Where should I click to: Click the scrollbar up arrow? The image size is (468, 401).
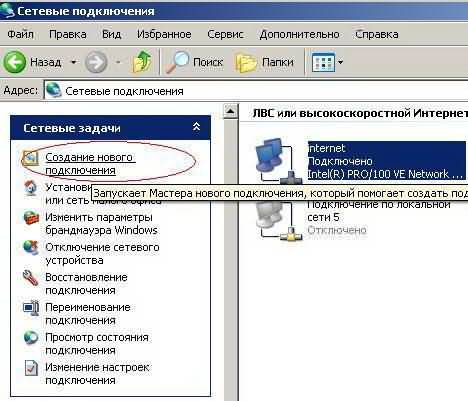point(230,111)
